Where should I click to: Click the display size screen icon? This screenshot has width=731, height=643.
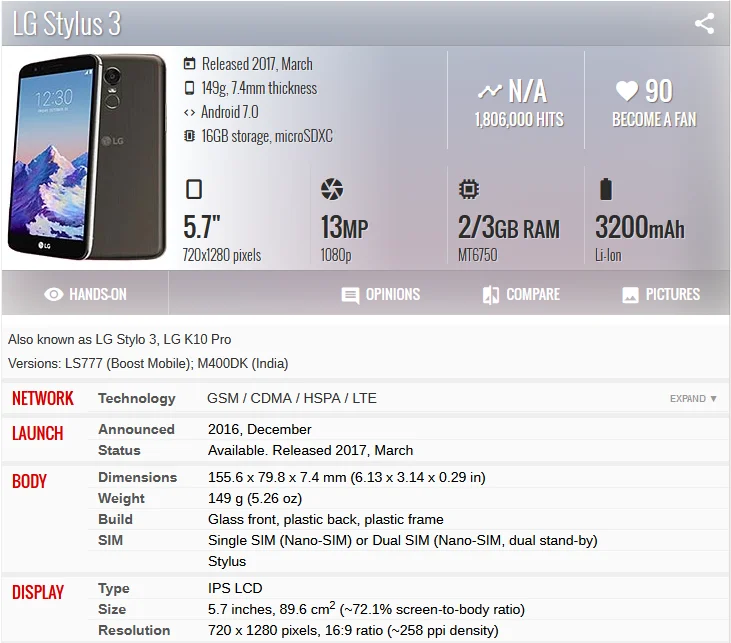pyautogui.click(x=194, y=189)
